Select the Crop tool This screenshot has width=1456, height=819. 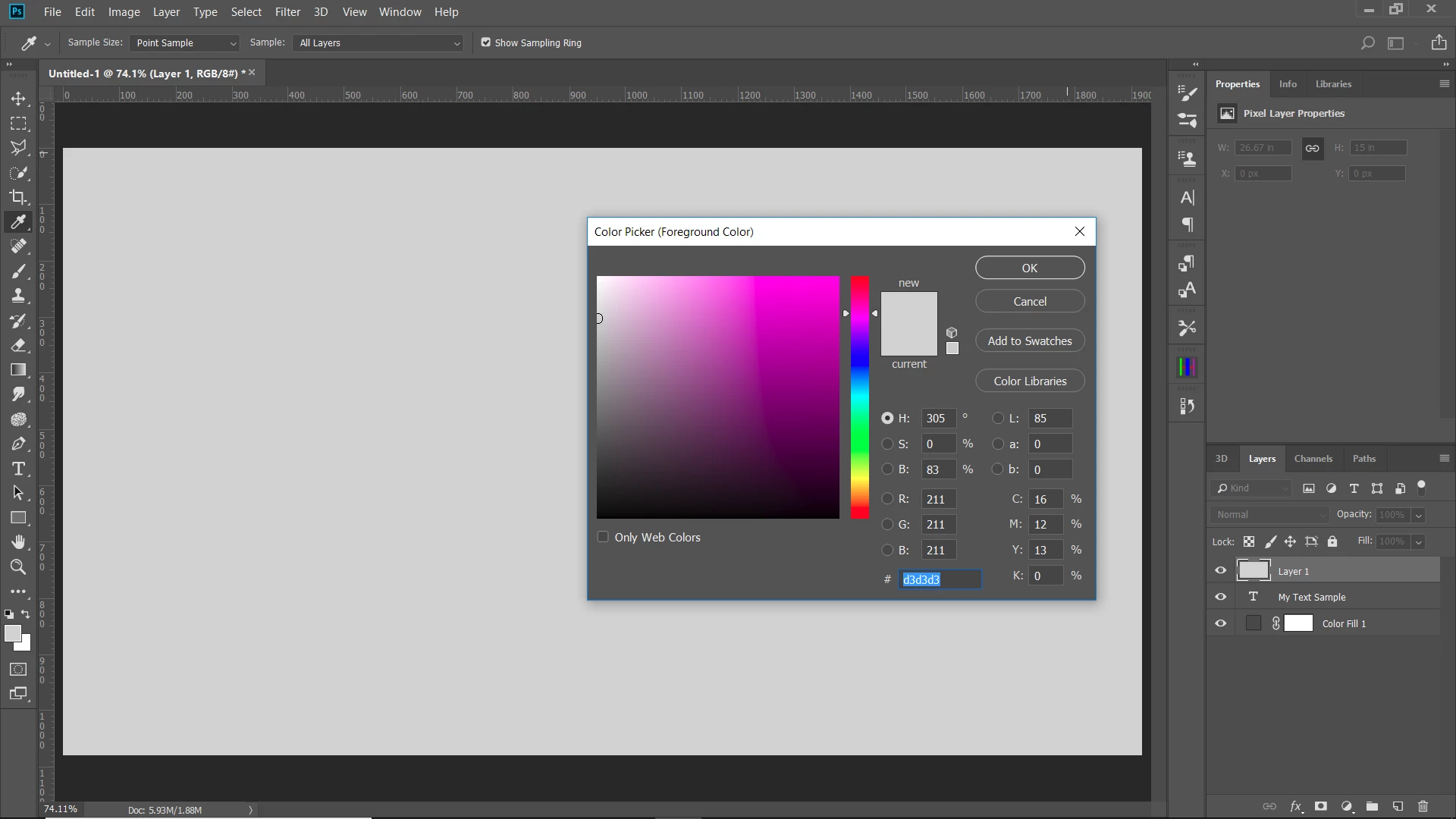[x=18, y=197]
